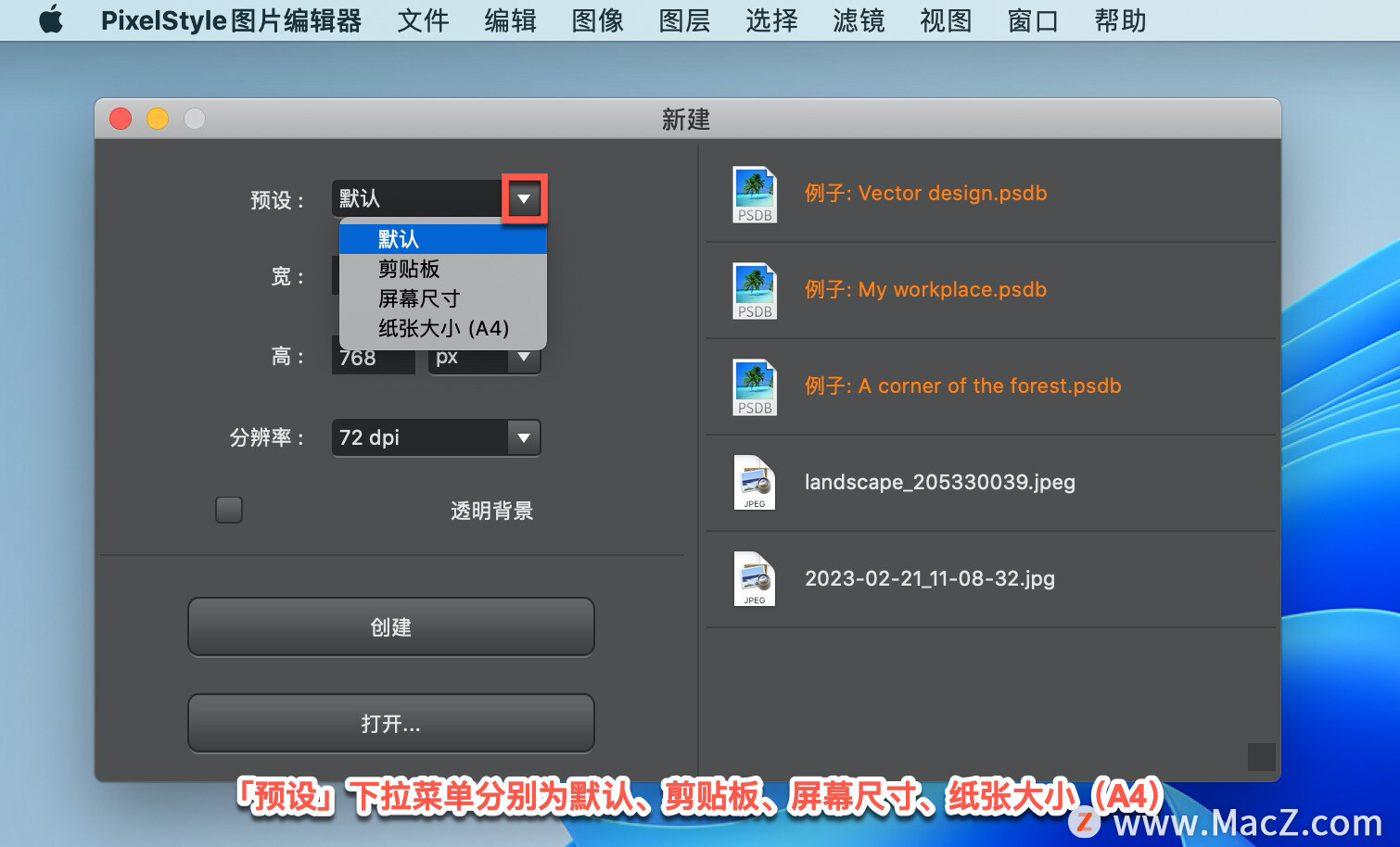This screenshot has width=1400, height=847.
Task: Open the 选择 menu
Action: 771,20
